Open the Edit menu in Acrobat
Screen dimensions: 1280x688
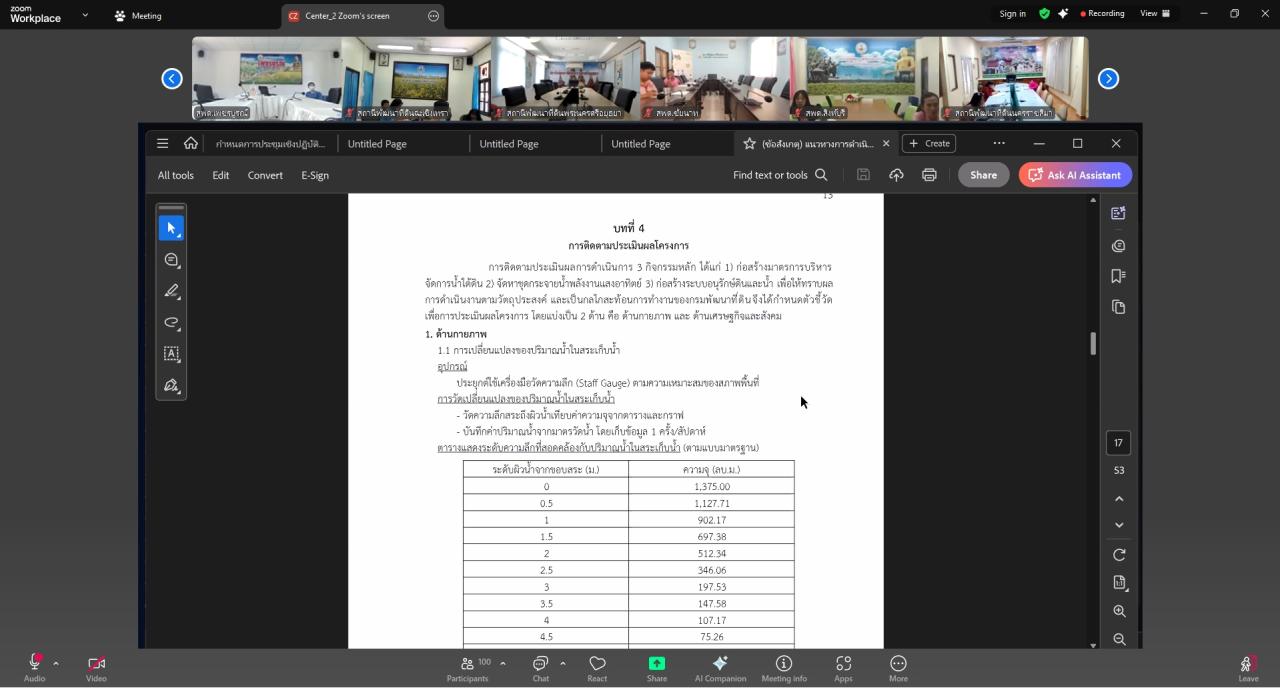click(220, 174)
